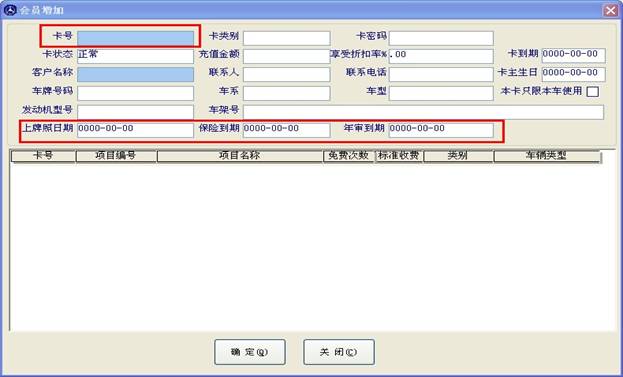Select the 项目名称 column header
623x377 pixels.
point(240,156)
